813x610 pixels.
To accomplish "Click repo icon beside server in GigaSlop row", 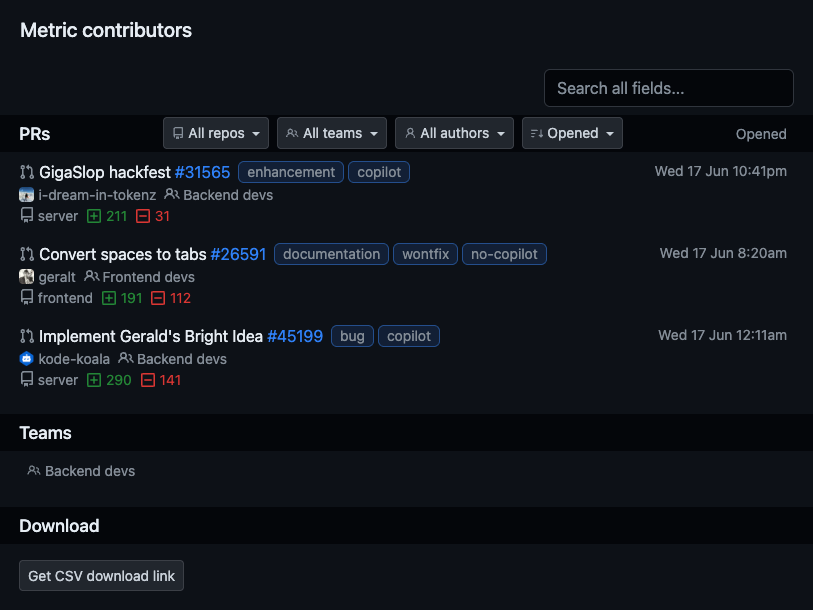I will tap(27, 215).
